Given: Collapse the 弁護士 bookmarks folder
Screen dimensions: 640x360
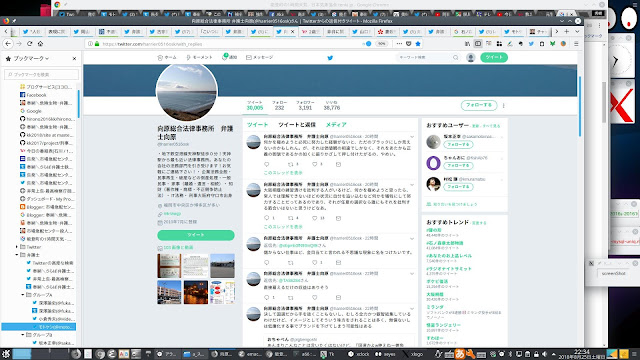Looking at the screenshot, I should 17,255.
